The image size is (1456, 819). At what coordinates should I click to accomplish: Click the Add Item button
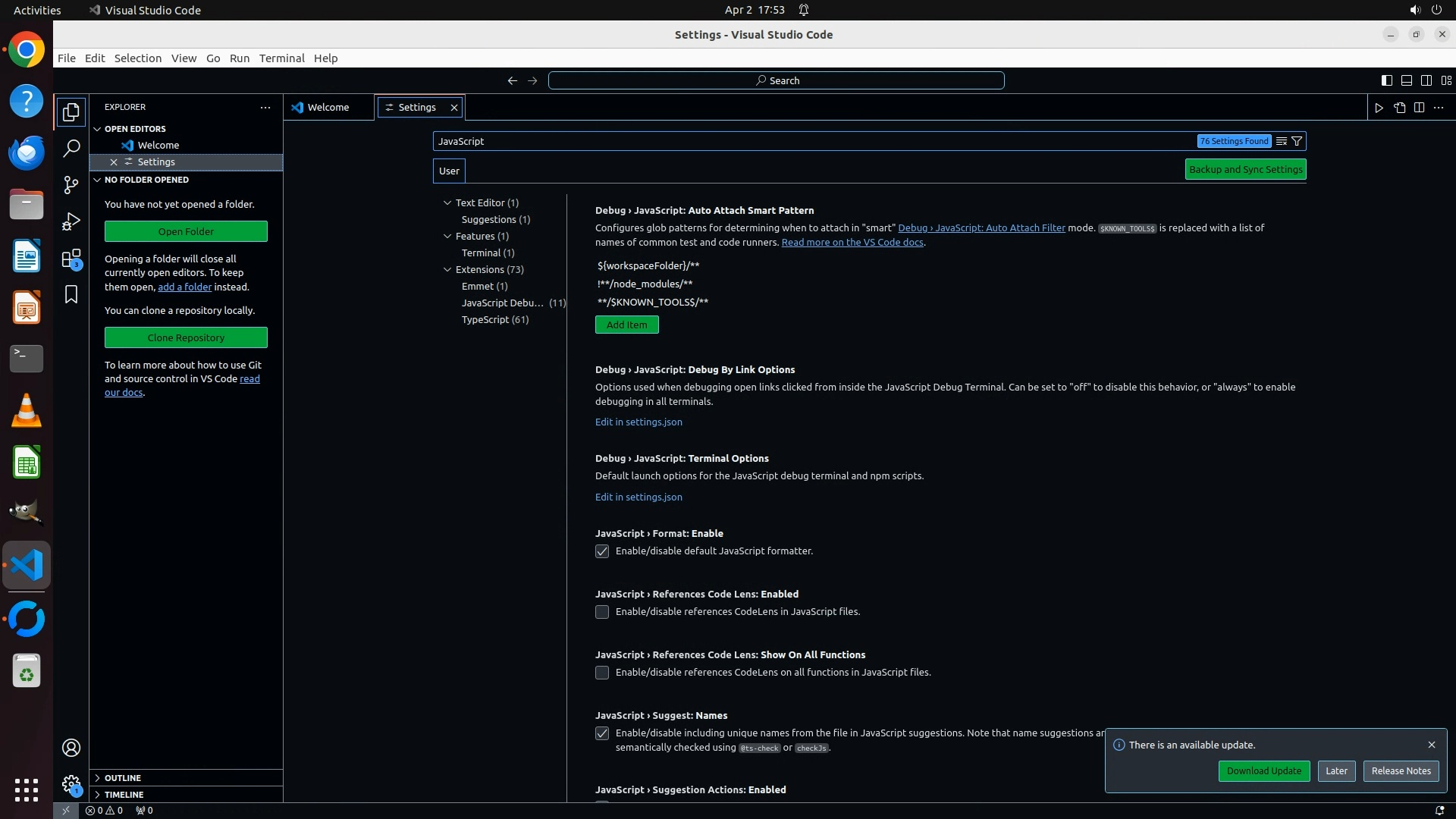pos(626,325)
